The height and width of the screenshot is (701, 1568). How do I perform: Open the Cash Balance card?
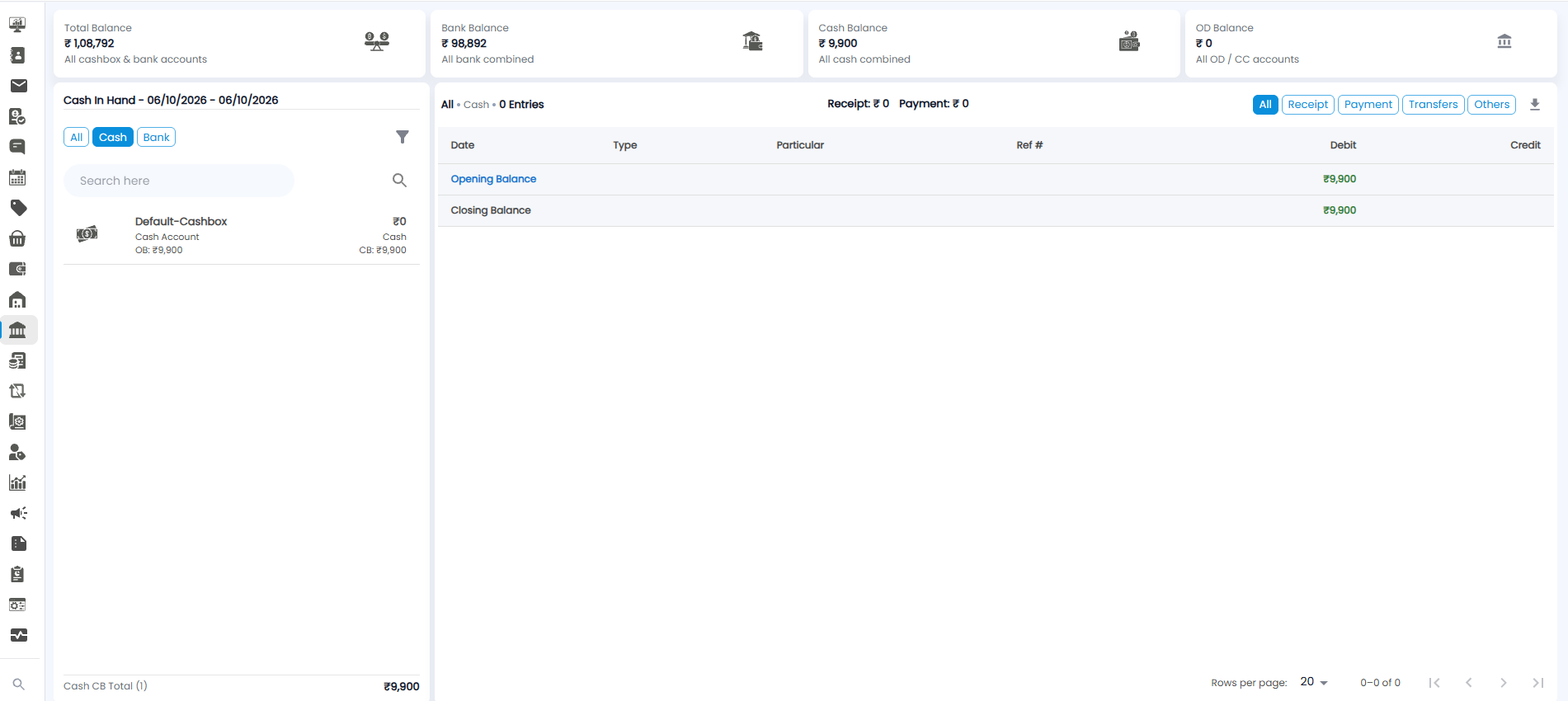pyautogui.click(x=994, y=44)
